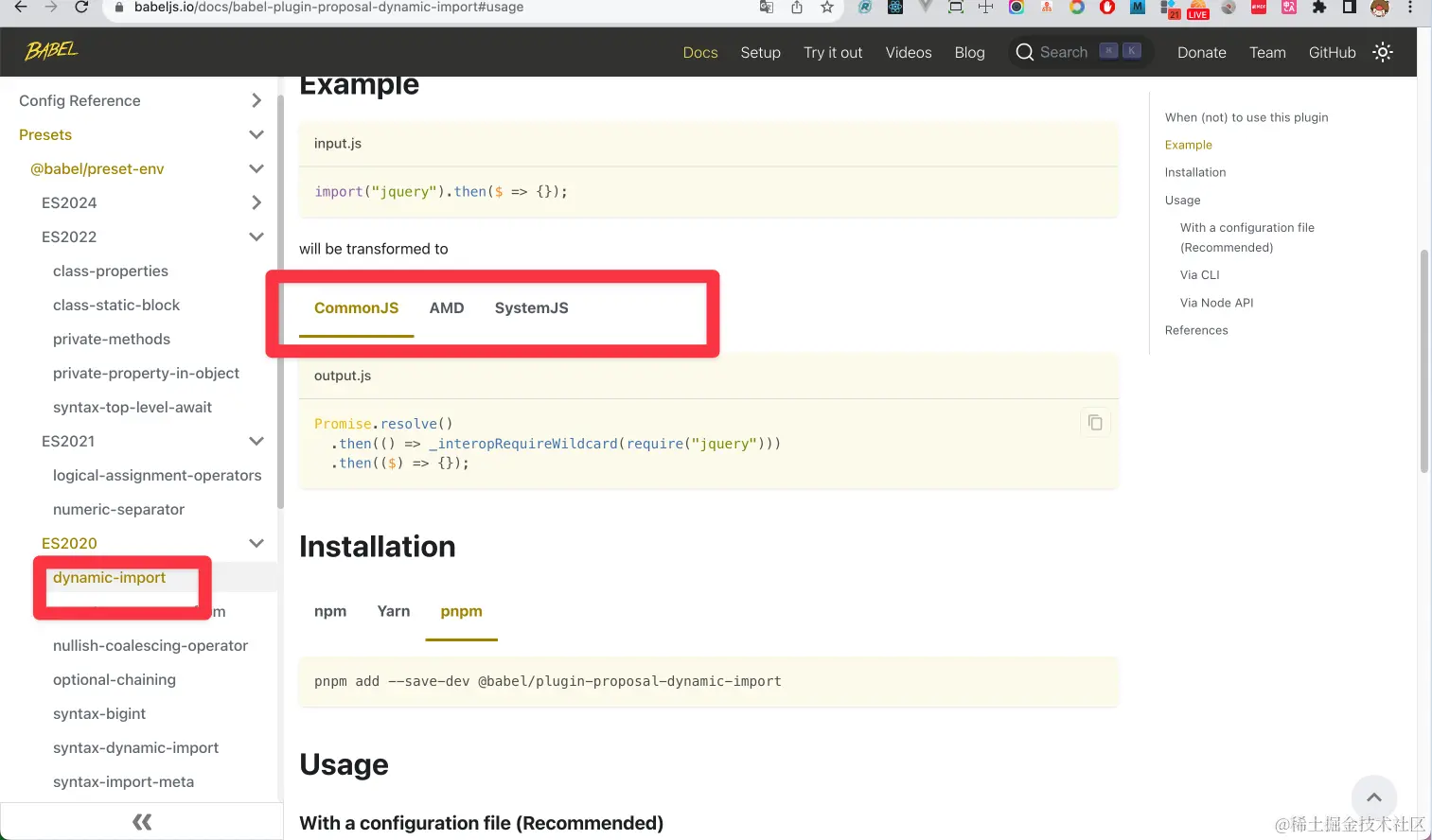Click the Search docs field
Image resolution: width=1432 pixels, height=840 pixels.
click(x=1081, y=52)
